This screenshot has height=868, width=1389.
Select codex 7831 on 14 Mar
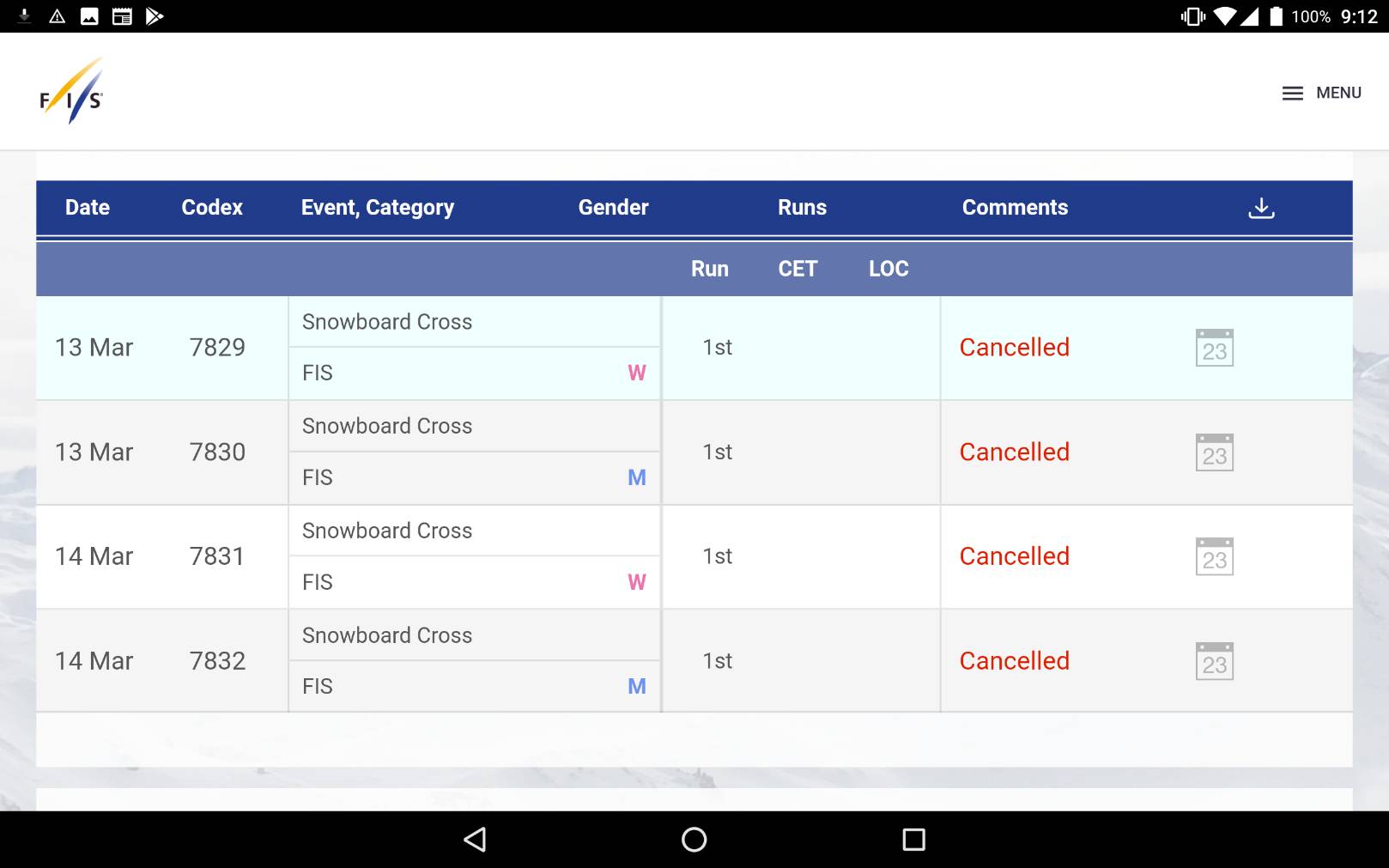click(x=217, y=557)
